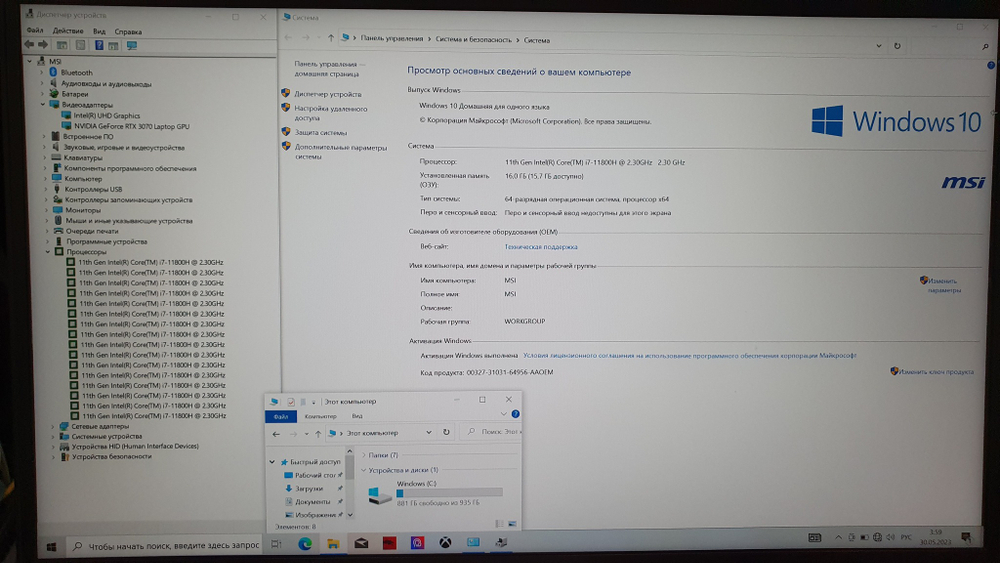Open System window address dropdown arrow

(879, 45)
